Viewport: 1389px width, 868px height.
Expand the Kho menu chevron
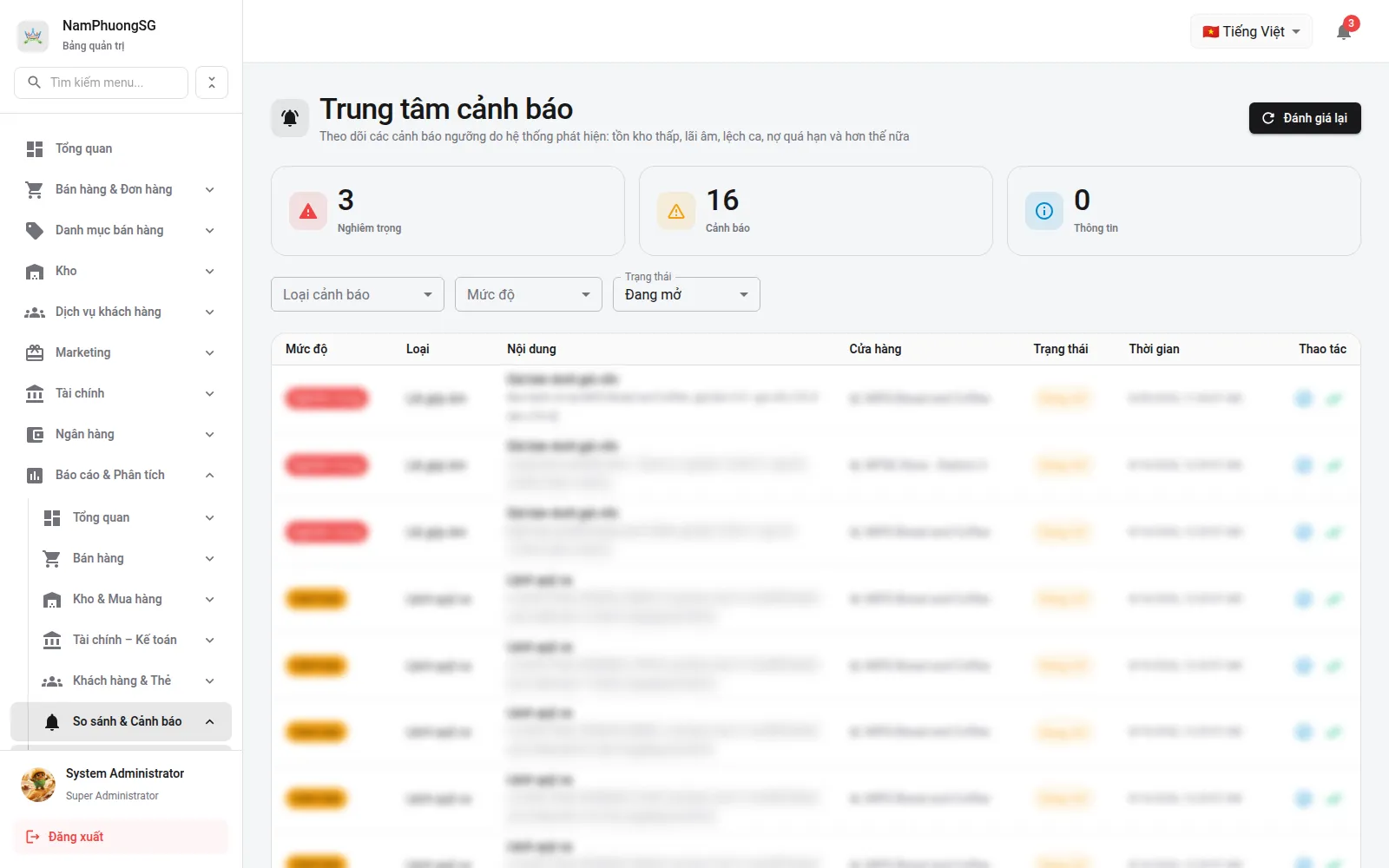210,272
